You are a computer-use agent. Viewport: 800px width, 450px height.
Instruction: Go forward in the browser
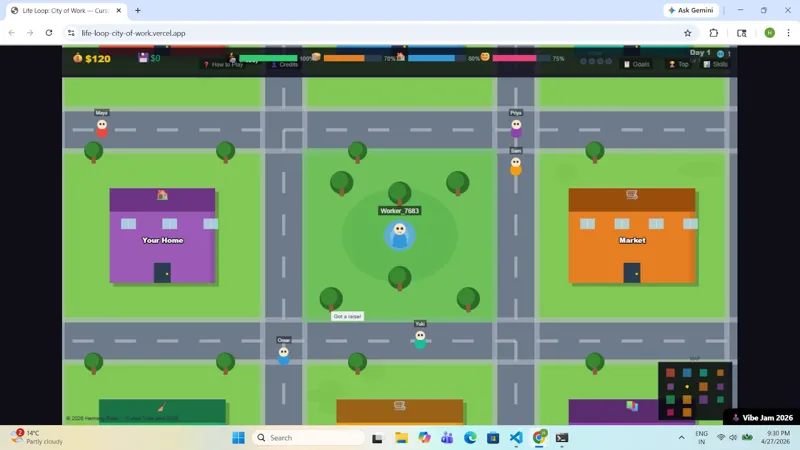click(x=30, y=33)
